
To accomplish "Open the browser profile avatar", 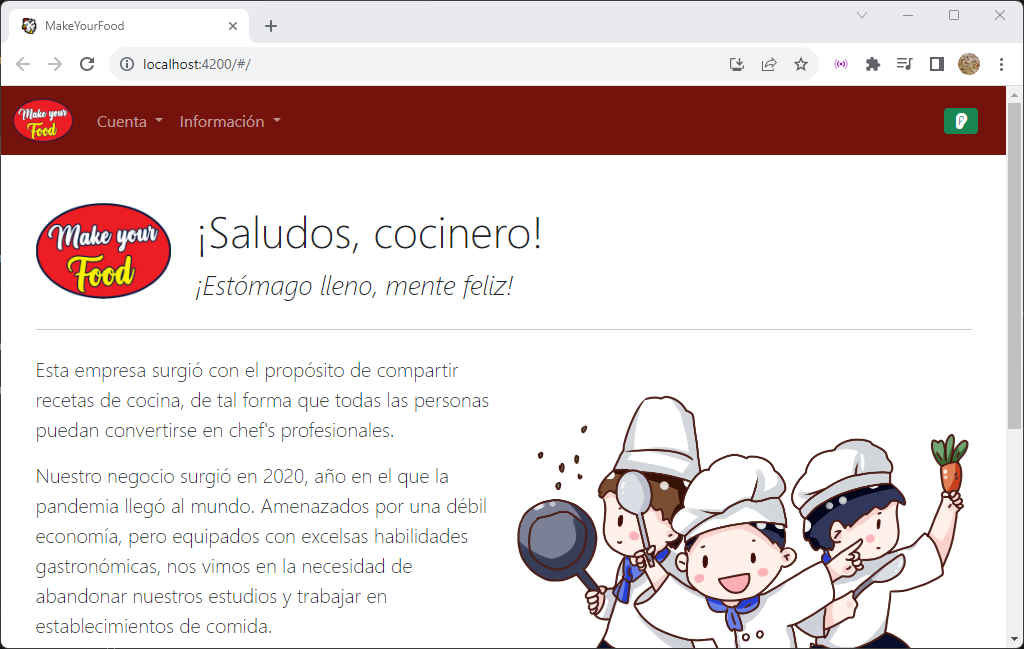I will (969, 63).
